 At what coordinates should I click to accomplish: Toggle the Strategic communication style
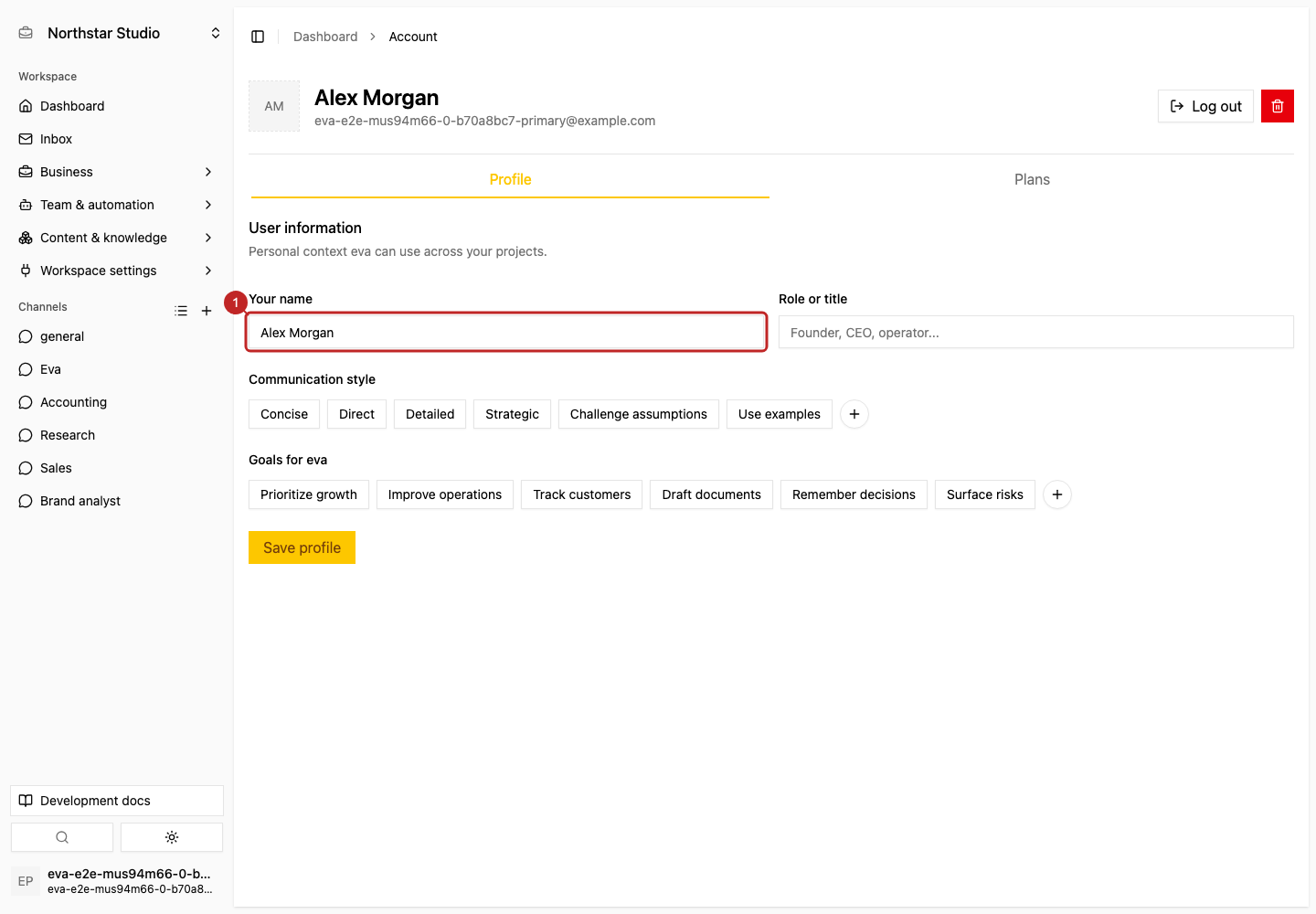tap(513, 414)
